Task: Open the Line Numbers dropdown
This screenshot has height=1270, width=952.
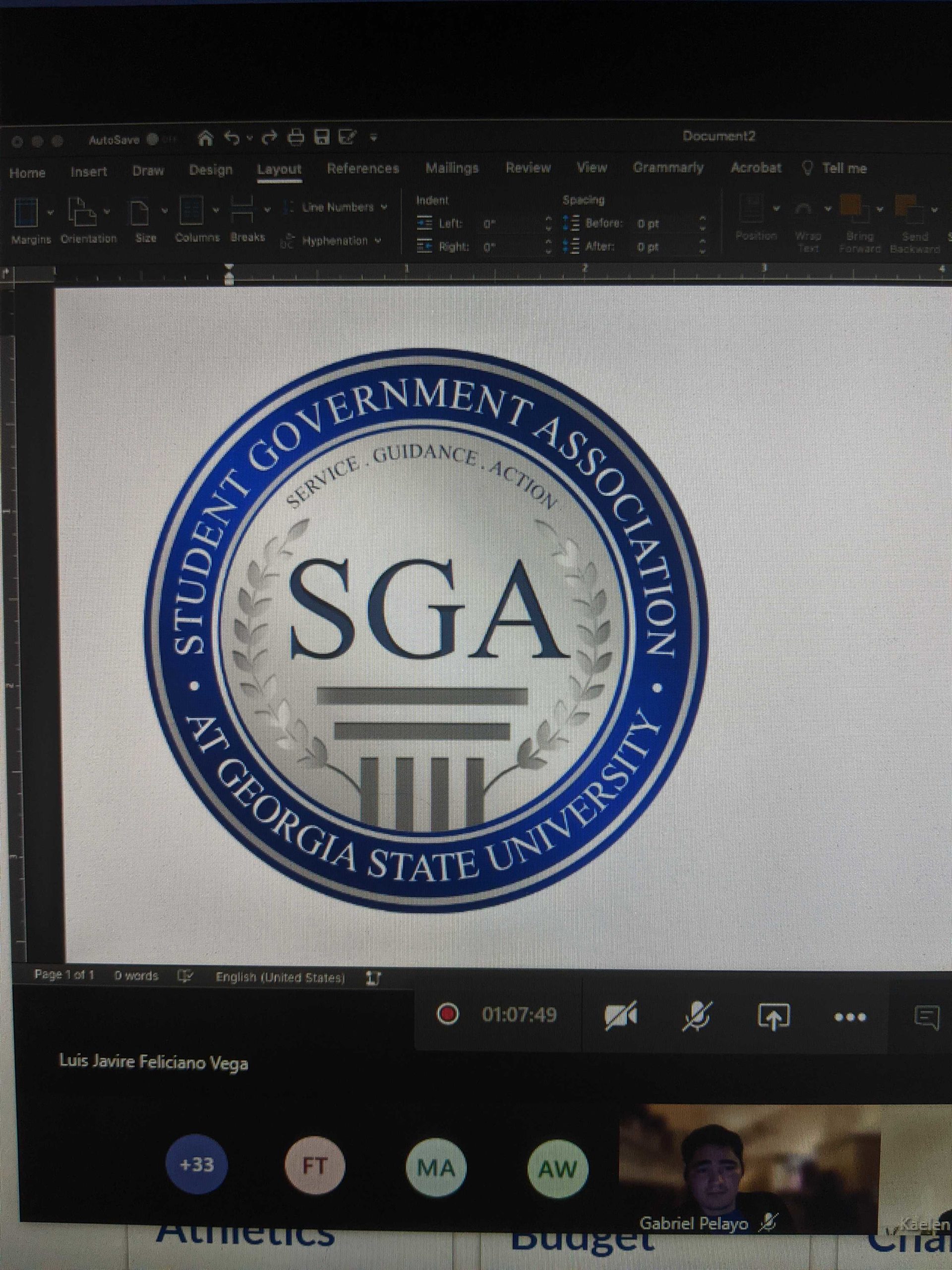Action: (336, 207)
